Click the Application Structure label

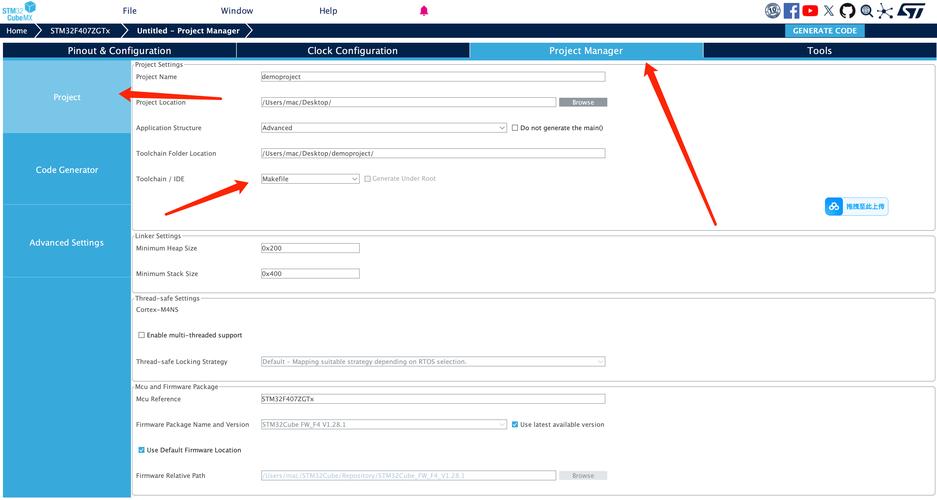tap(169, 128)
